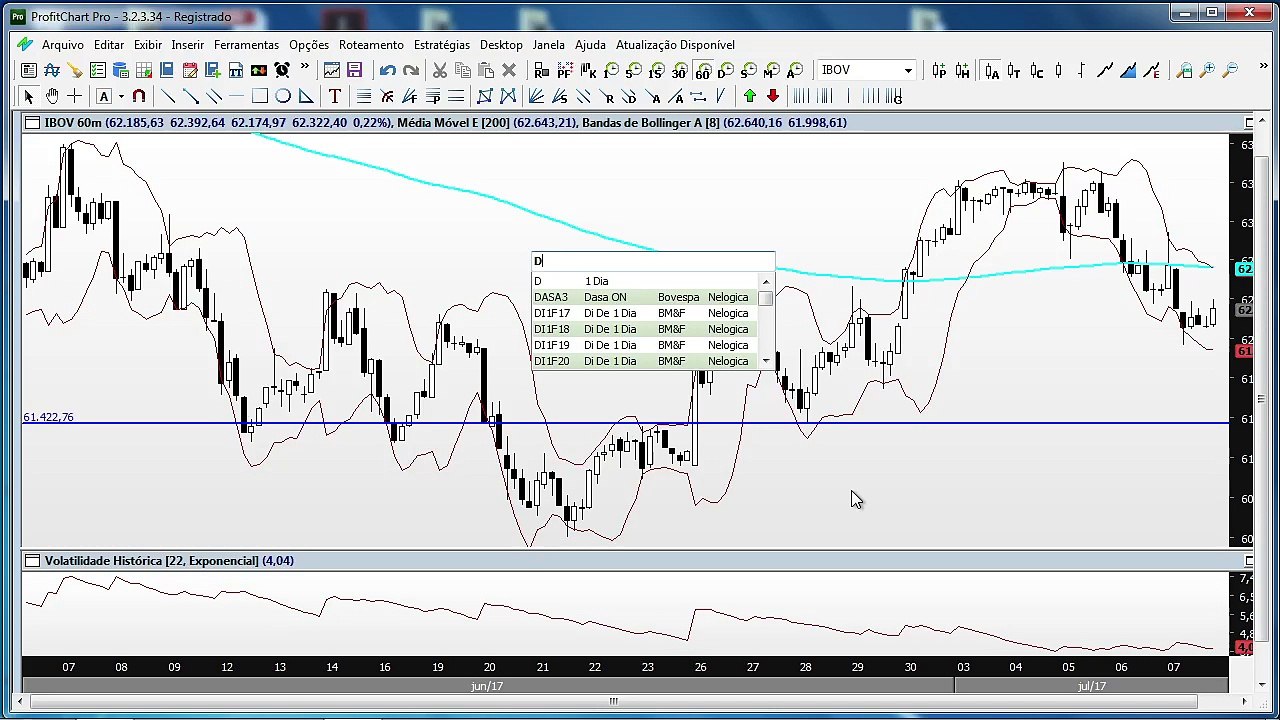The height and width of the screenshot is (720, 1280).
Task: Select DI1F19 from suggestion list
Action: pos(646,345)
